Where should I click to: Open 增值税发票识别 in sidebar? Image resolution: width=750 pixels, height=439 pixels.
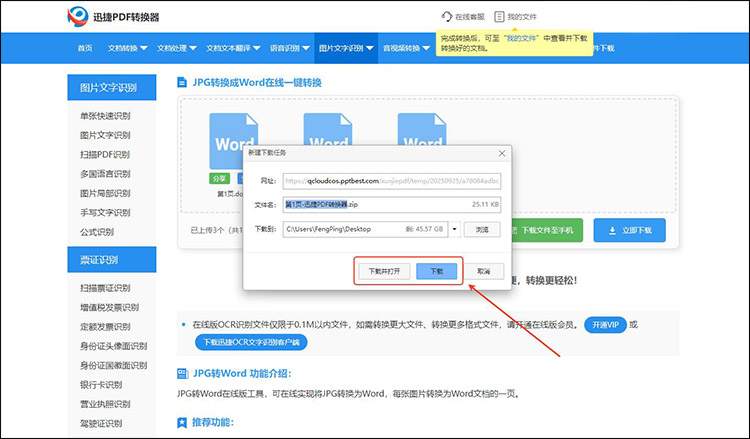coord(110,307)
